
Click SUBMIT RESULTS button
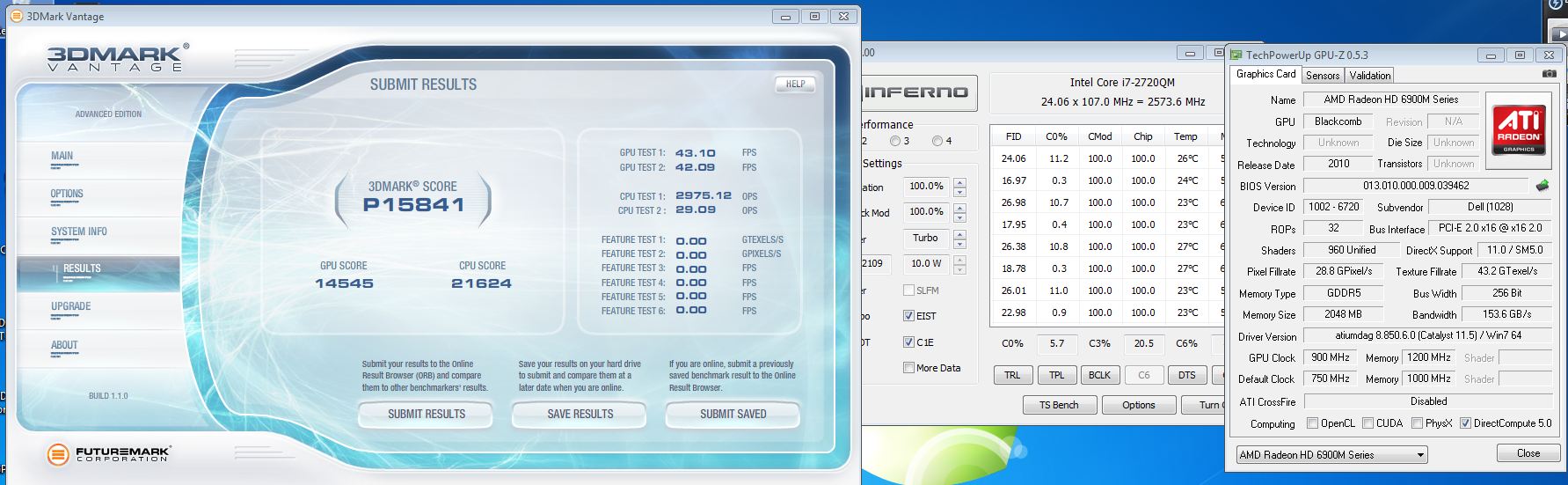point(427,414)
